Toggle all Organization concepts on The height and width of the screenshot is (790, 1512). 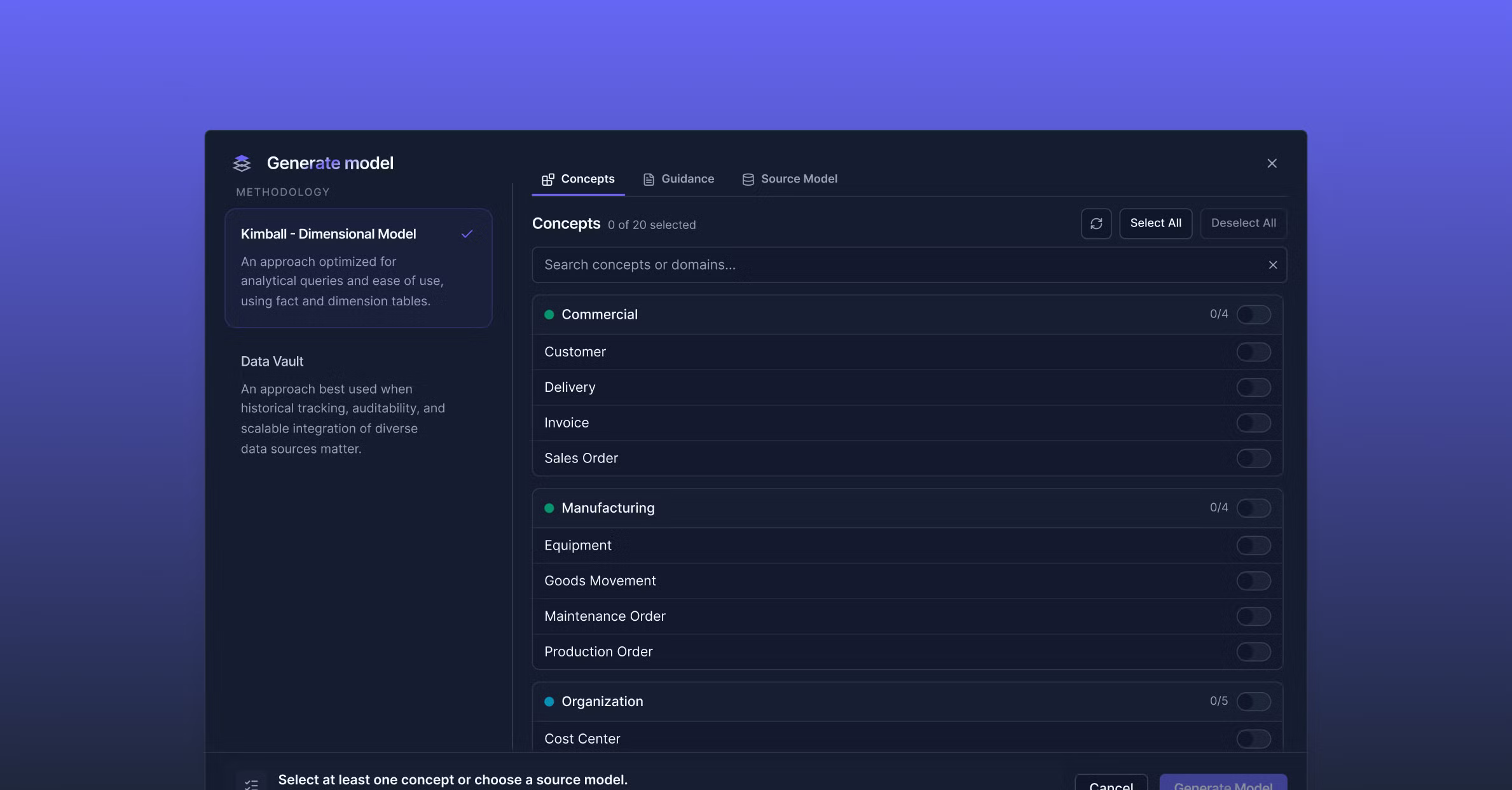[1253, 701]
